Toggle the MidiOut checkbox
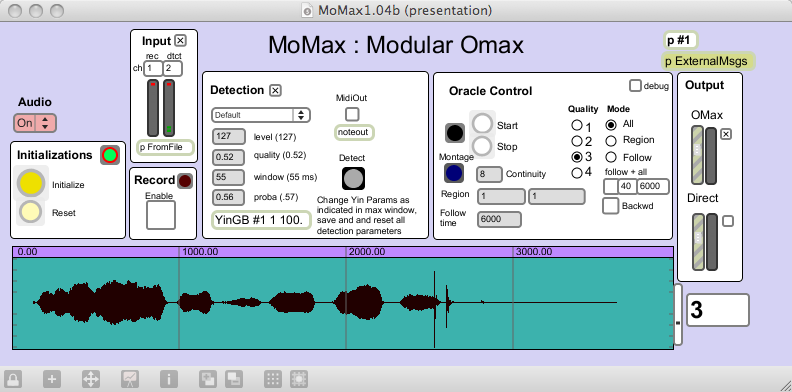Screen dimensions: 792x392 point(352,113)
